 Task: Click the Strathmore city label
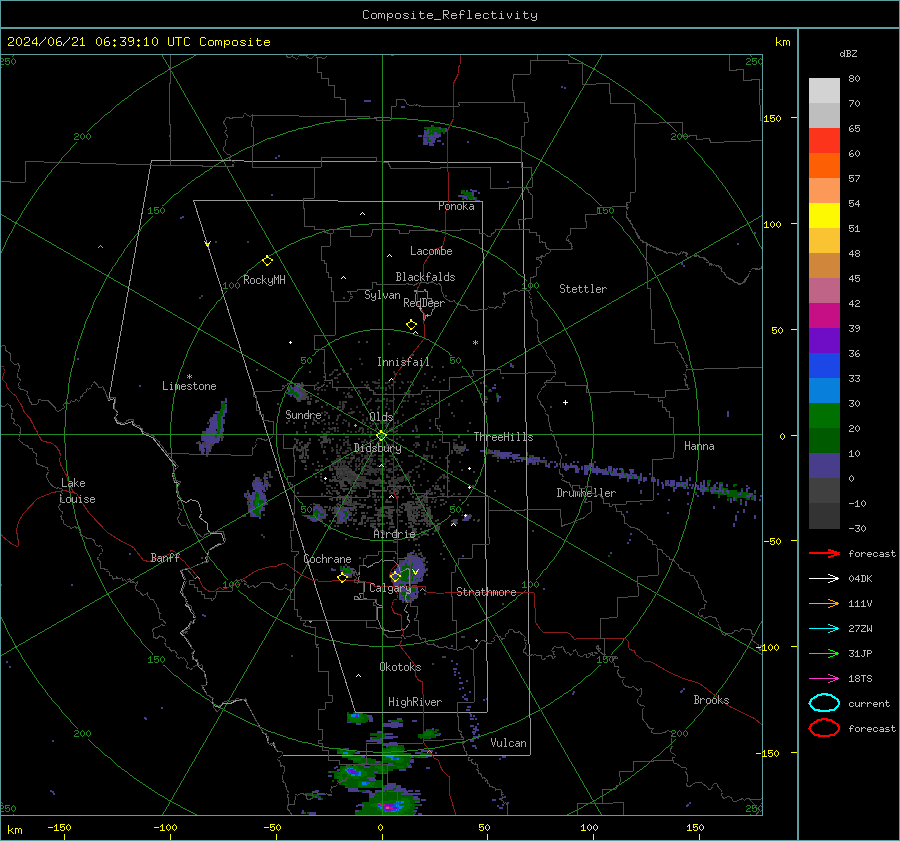click(486, 592)
